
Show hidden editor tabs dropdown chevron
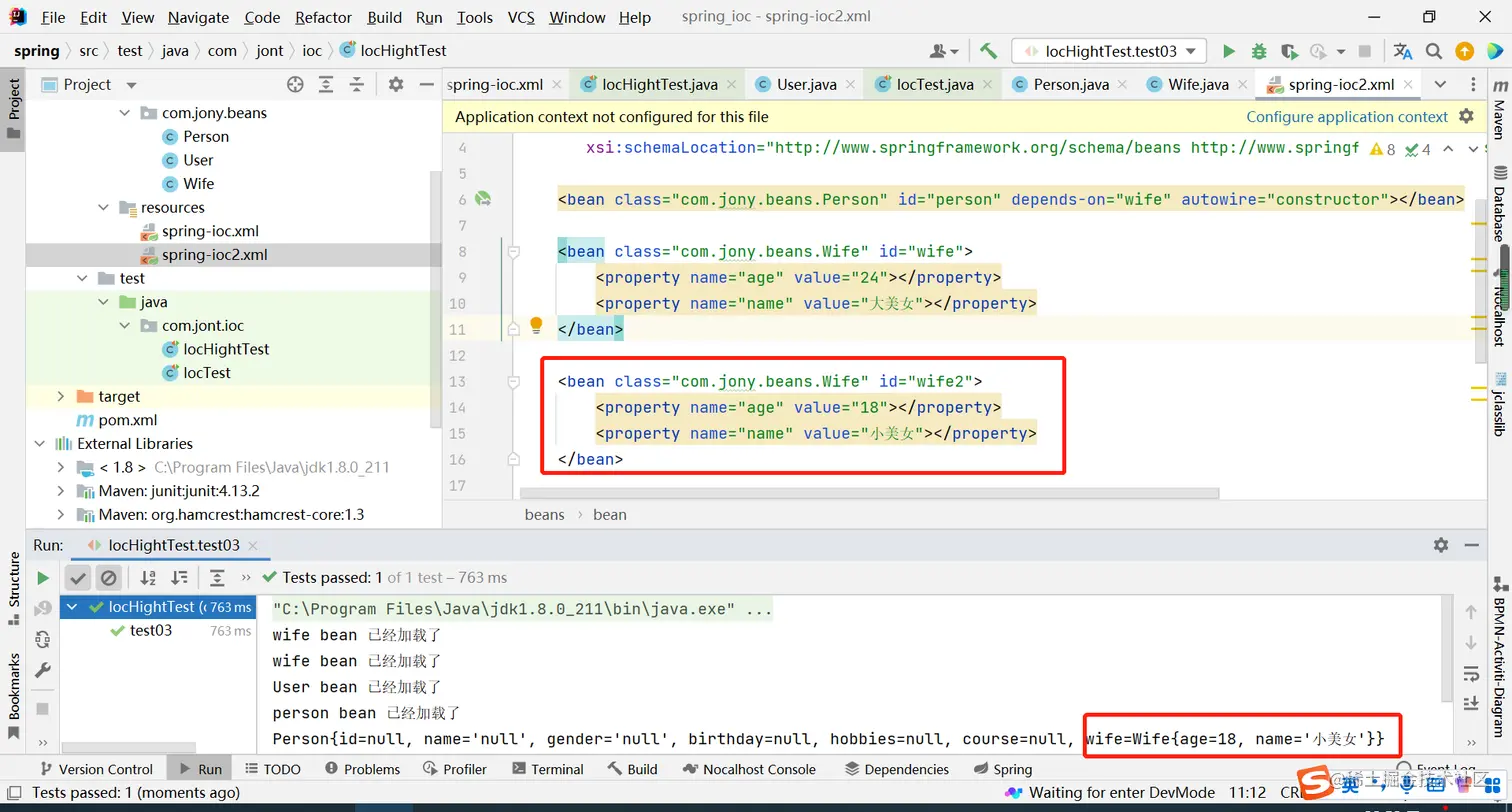click(1440, 85)
